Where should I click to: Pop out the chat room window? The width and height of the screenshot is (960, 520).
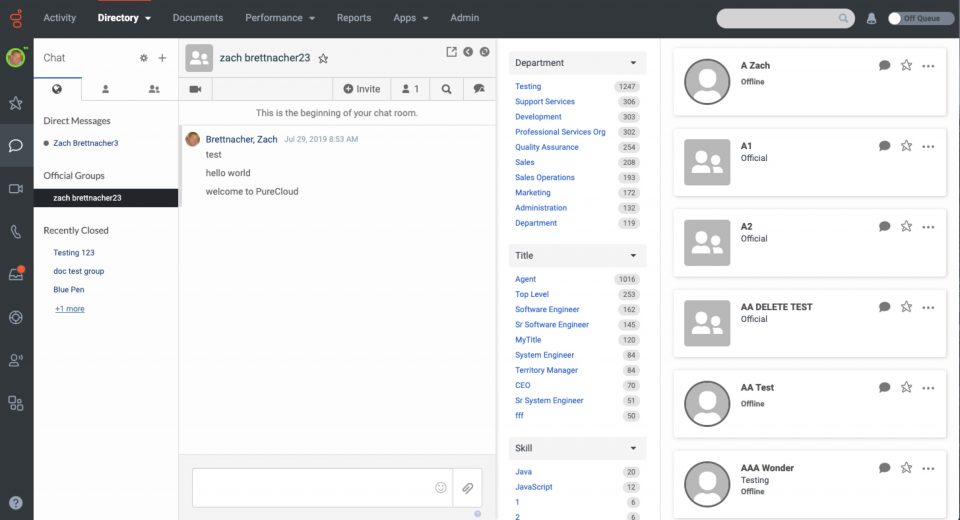pyautogui.click(x=451, y=52)
